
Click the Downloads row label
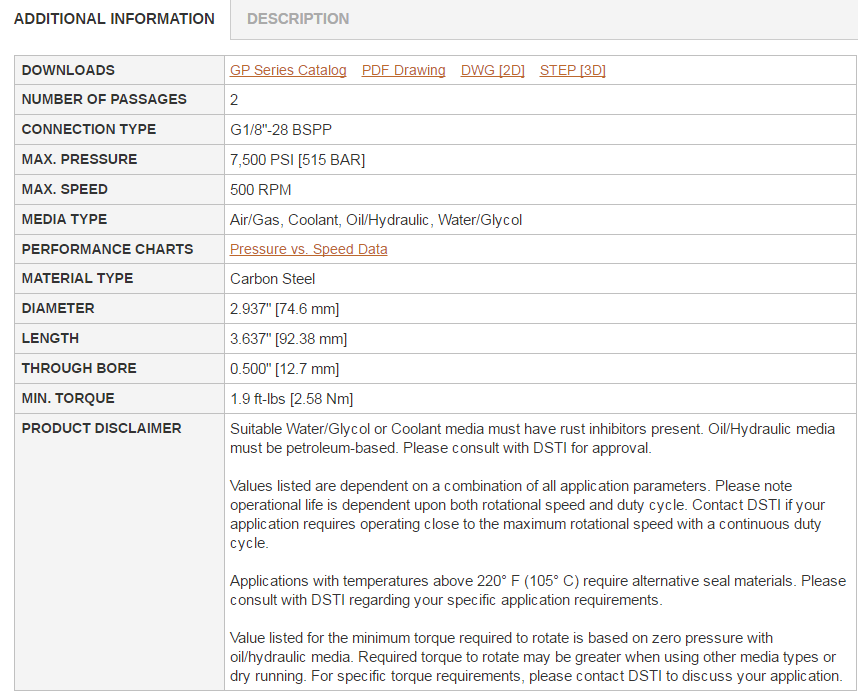tap(68, 70)
